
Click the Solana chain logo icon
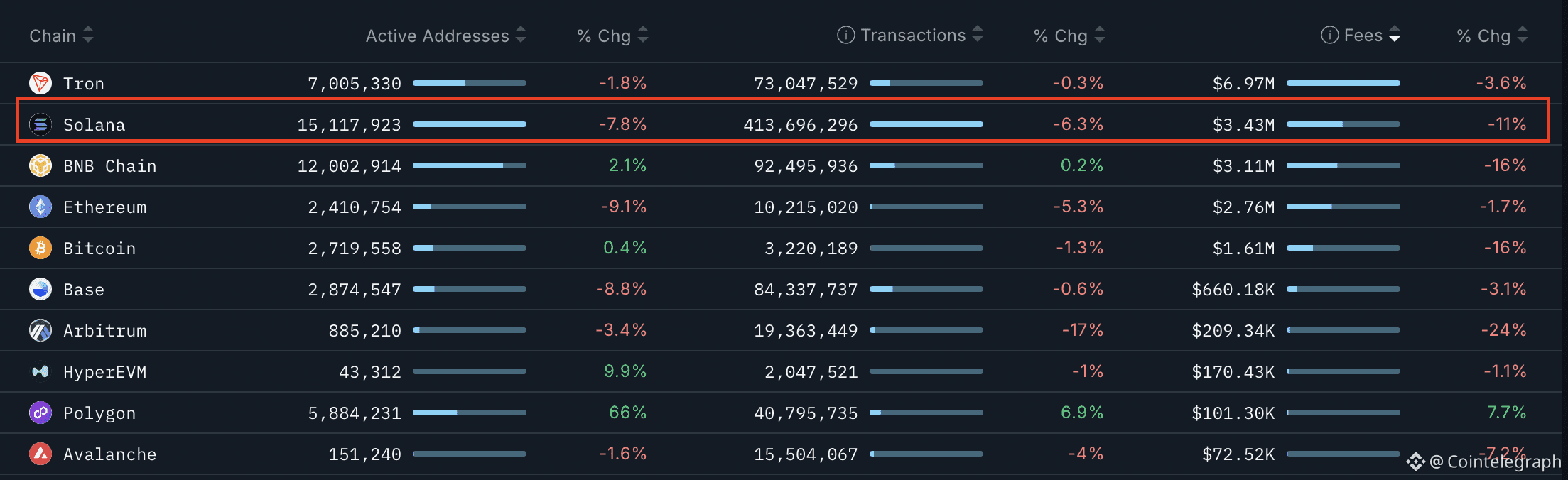point(40,124)
